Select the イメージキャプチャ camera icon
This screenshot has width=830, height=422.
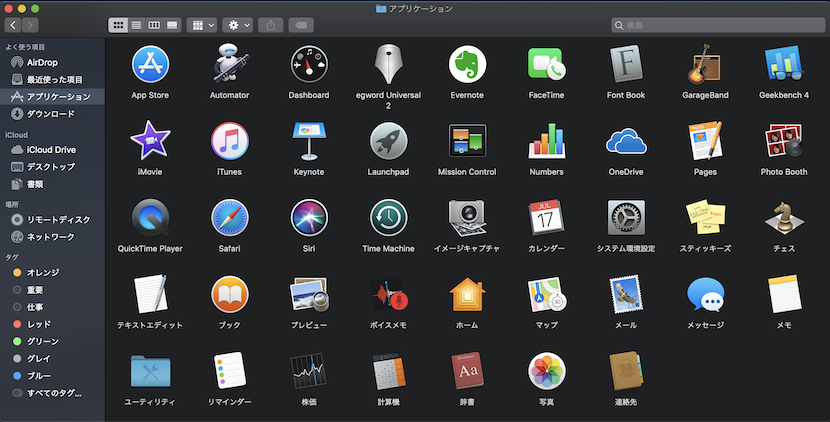coord(467,218)
